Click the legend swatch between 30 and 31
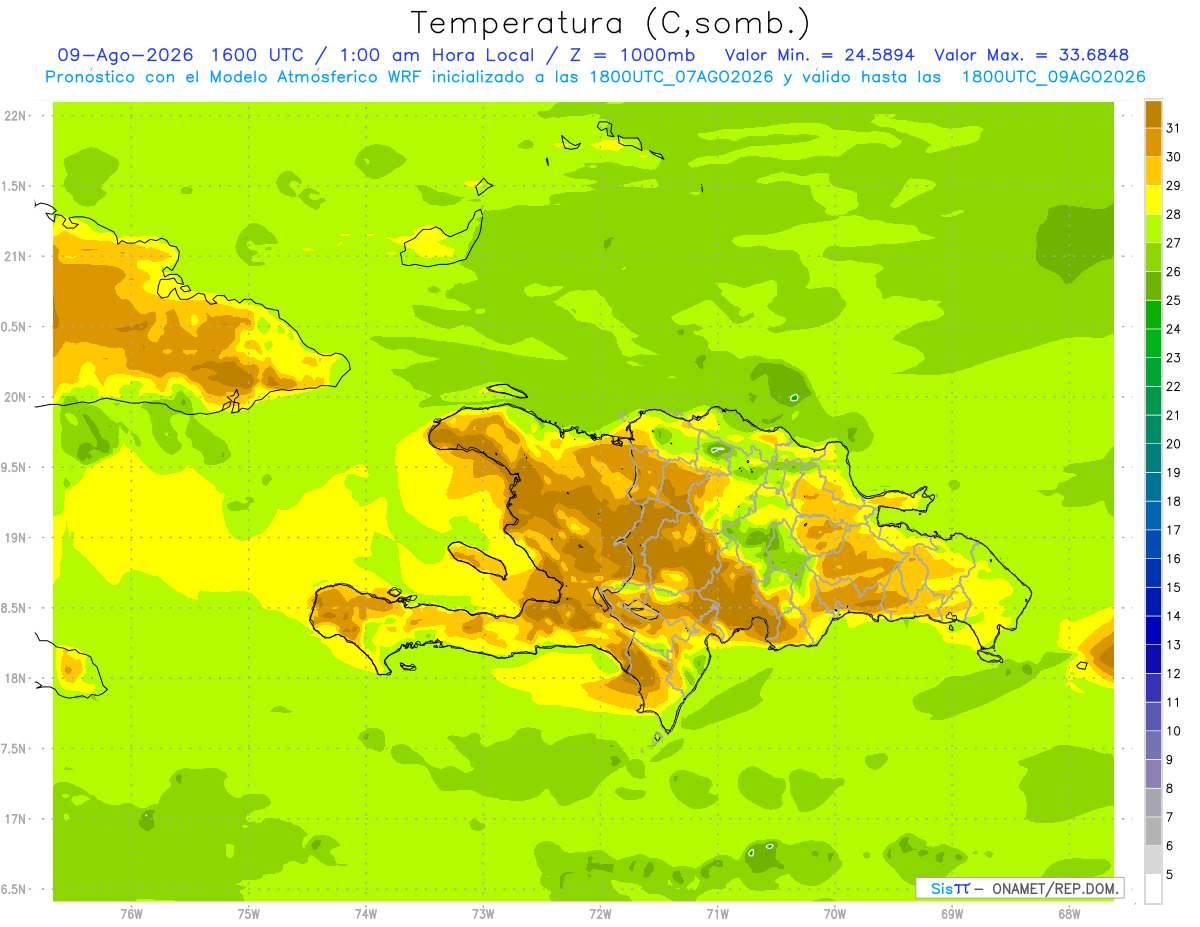Image resolution: width=1200 pixels, height=927 pixels. pos(1153,143)
